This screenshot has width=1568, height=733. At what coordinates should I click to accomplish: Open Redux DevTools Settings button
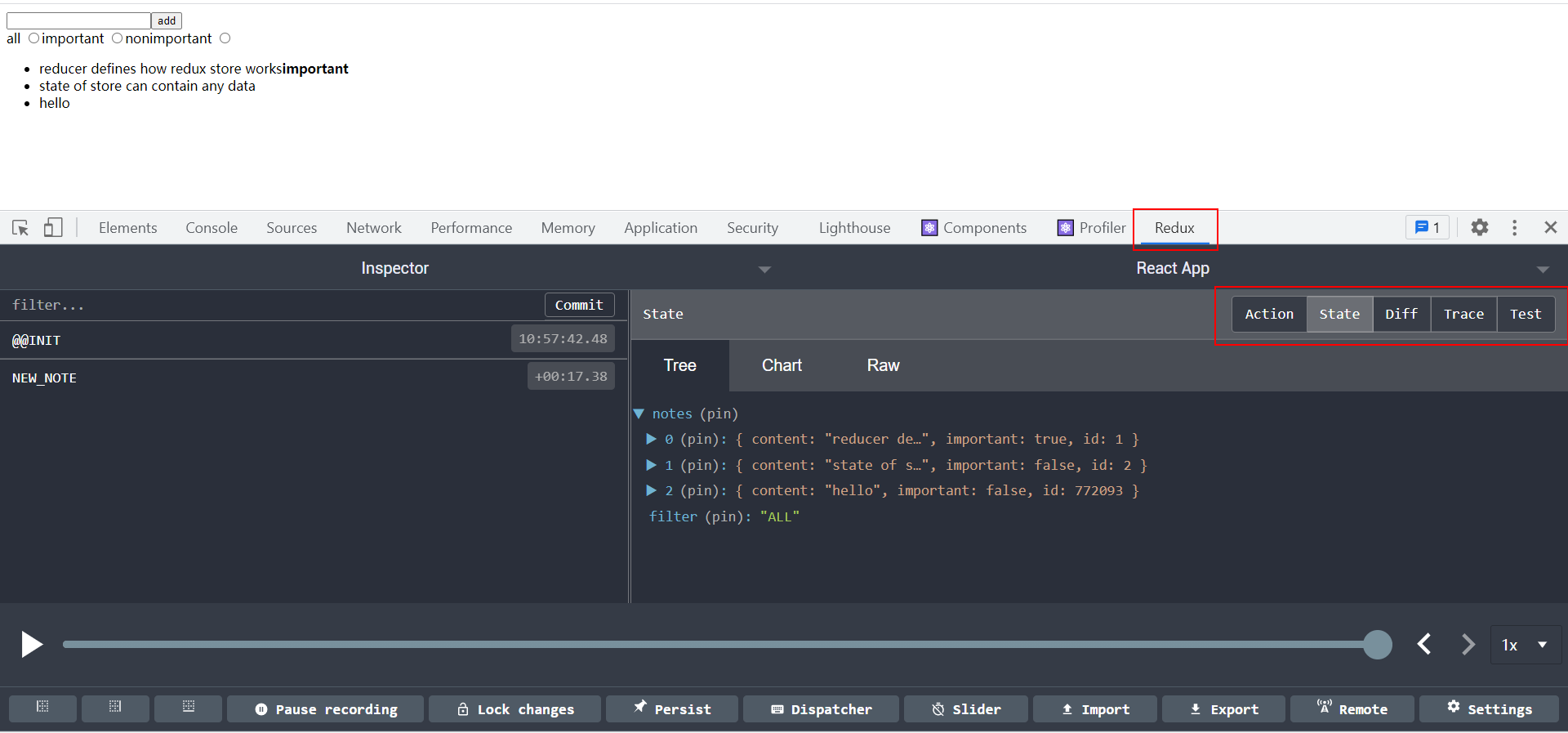click(x=1489, y=708)
